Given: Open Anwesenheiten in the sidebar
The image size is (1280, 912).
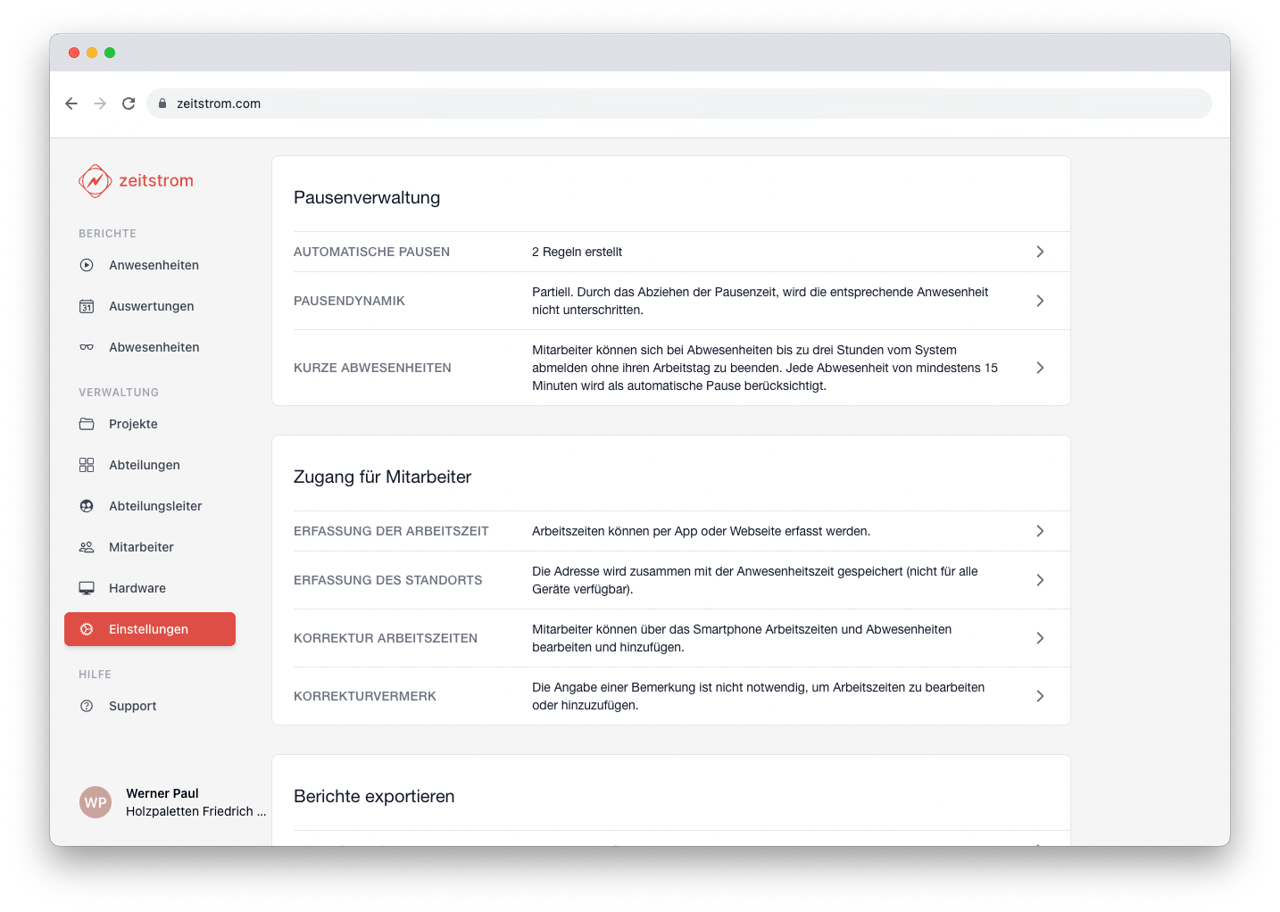Looking at the screenshot, I should 154,265.
